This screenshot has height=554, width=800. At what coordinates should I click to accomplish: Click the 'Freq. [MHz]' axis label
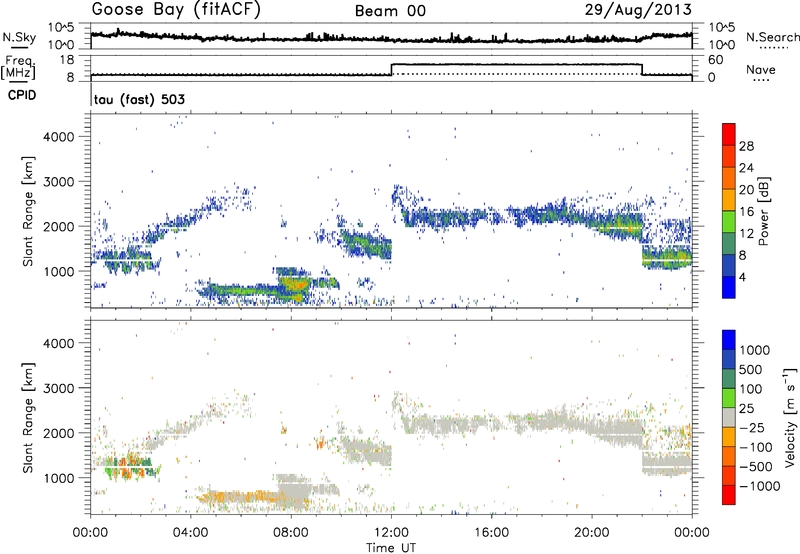(x=19, y=68)
